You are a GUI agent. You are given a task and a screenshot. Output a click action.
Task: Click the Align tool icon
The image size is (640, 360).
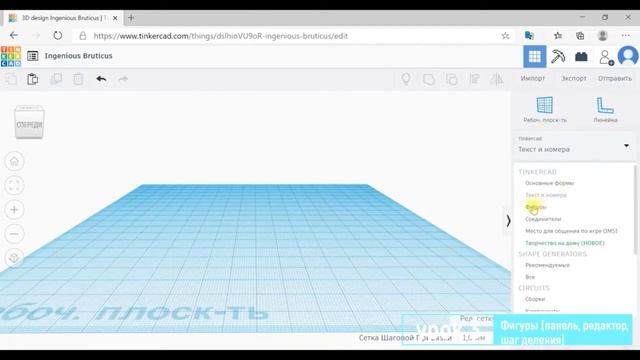pyautogui.click(x=474, y=79)
